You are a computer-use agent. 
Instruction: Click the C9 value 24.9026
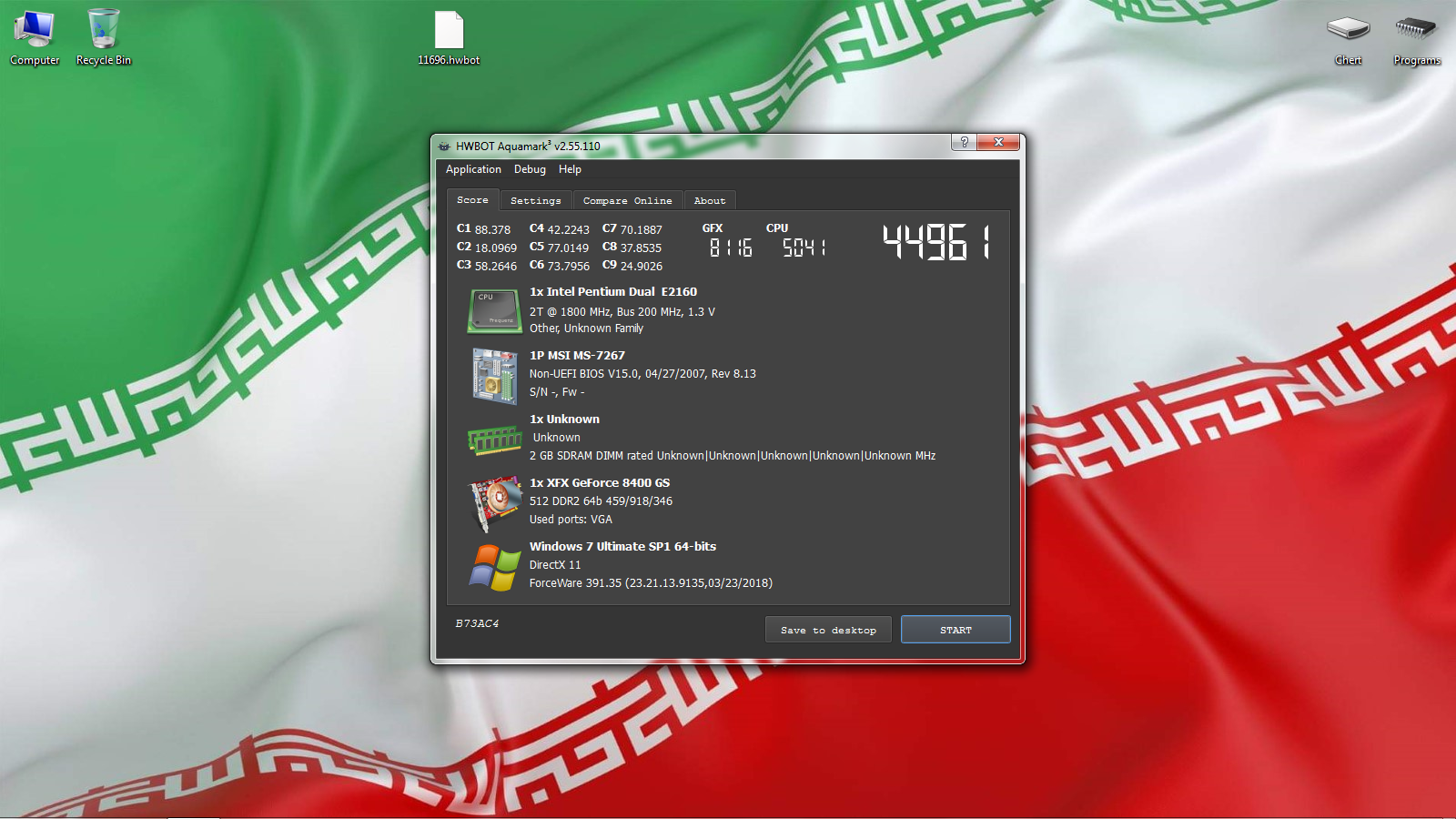(641, 267)
